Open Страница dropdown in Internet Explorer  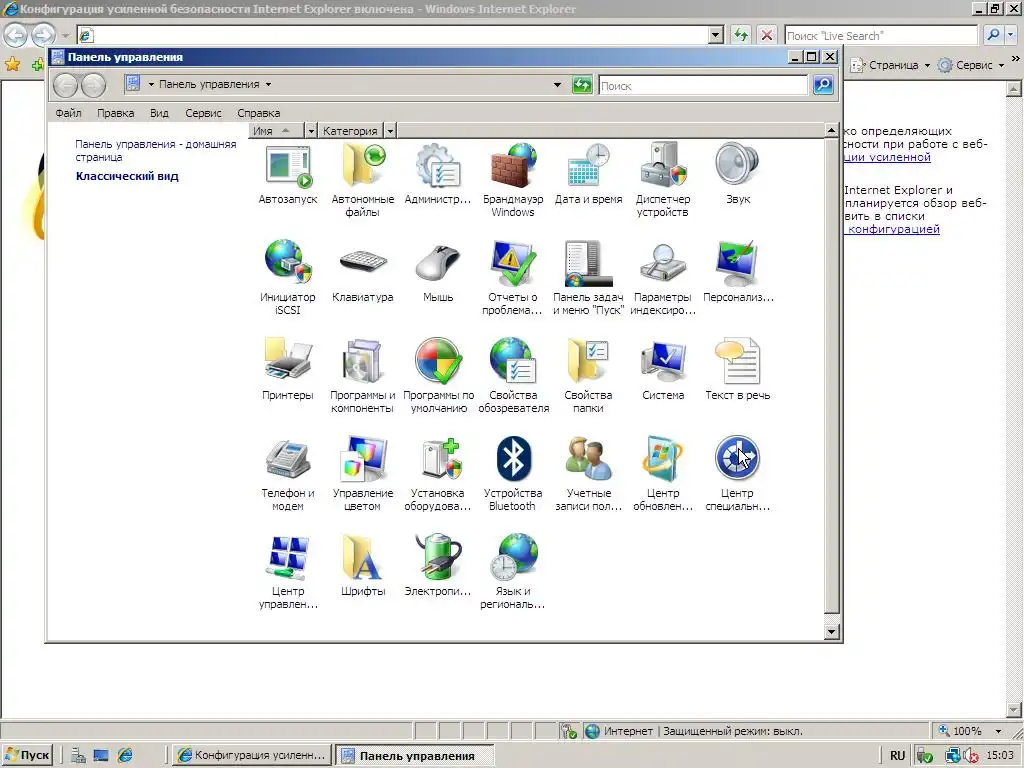891,65
